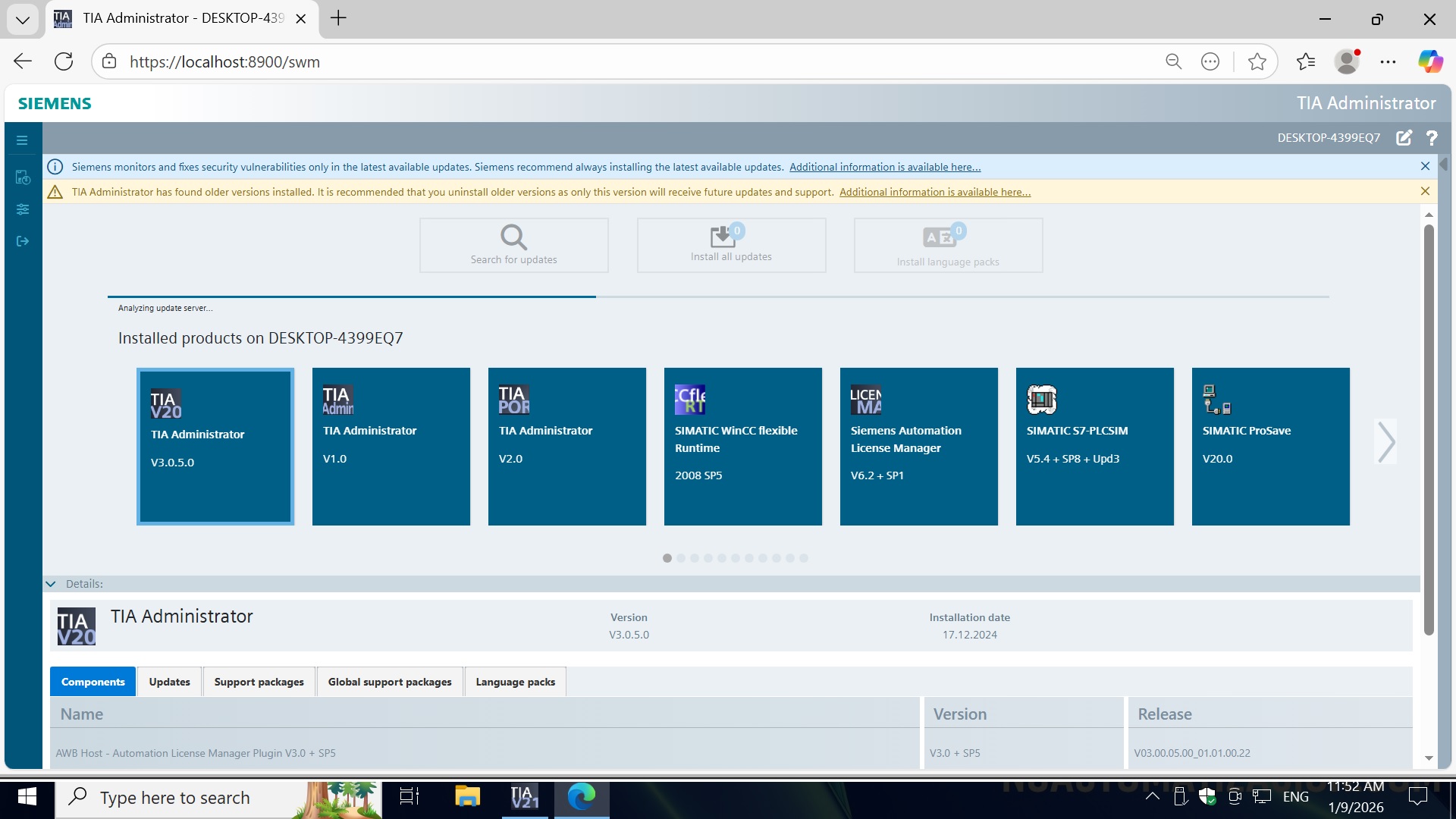Collapse the Details section
Screen dimensions: 1456x819
(51, 584)
